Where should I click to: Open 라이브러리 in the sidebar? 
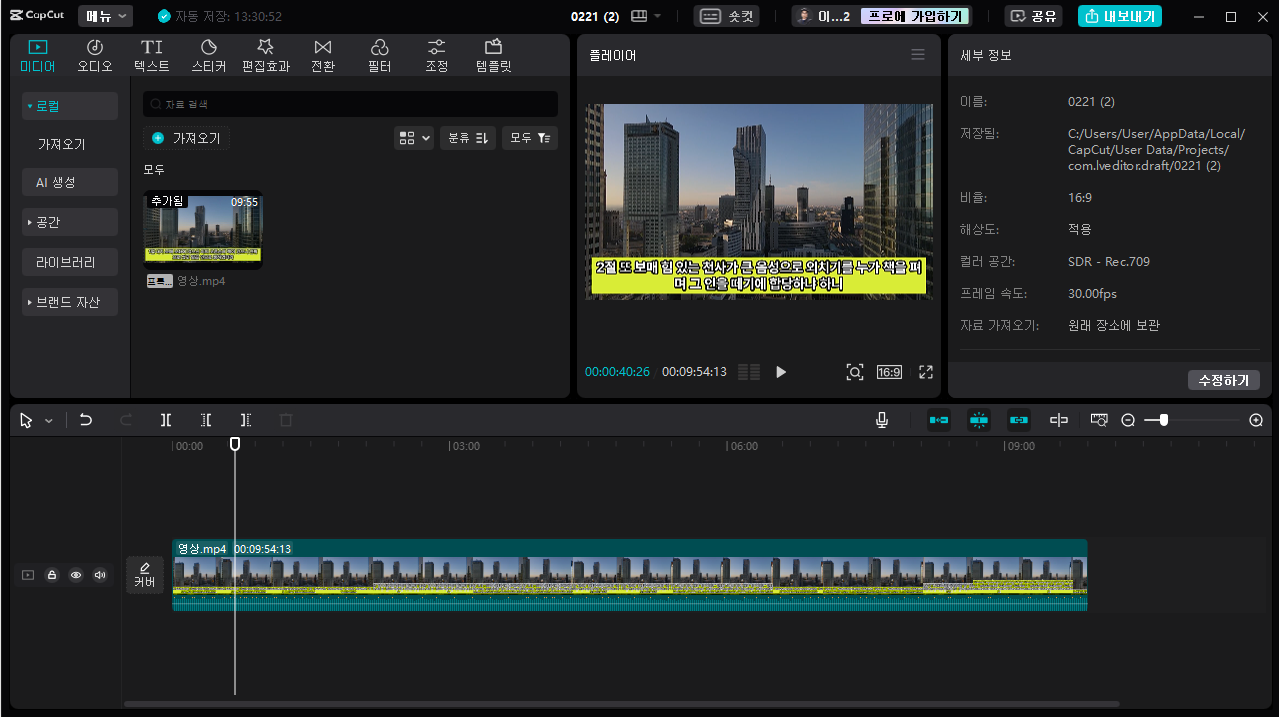tap(70, 262)
